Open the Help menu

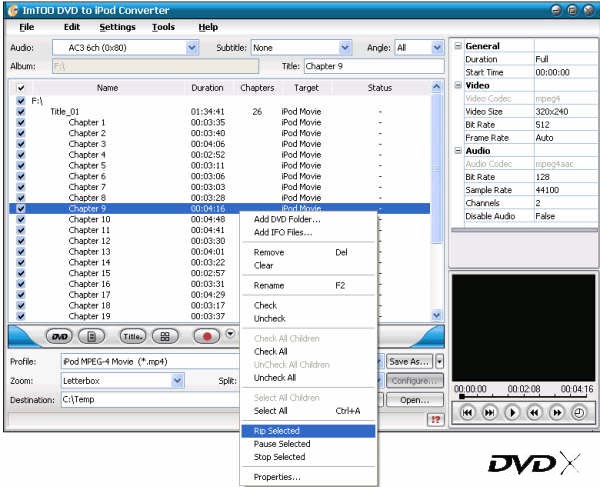[x=208, y=27]
